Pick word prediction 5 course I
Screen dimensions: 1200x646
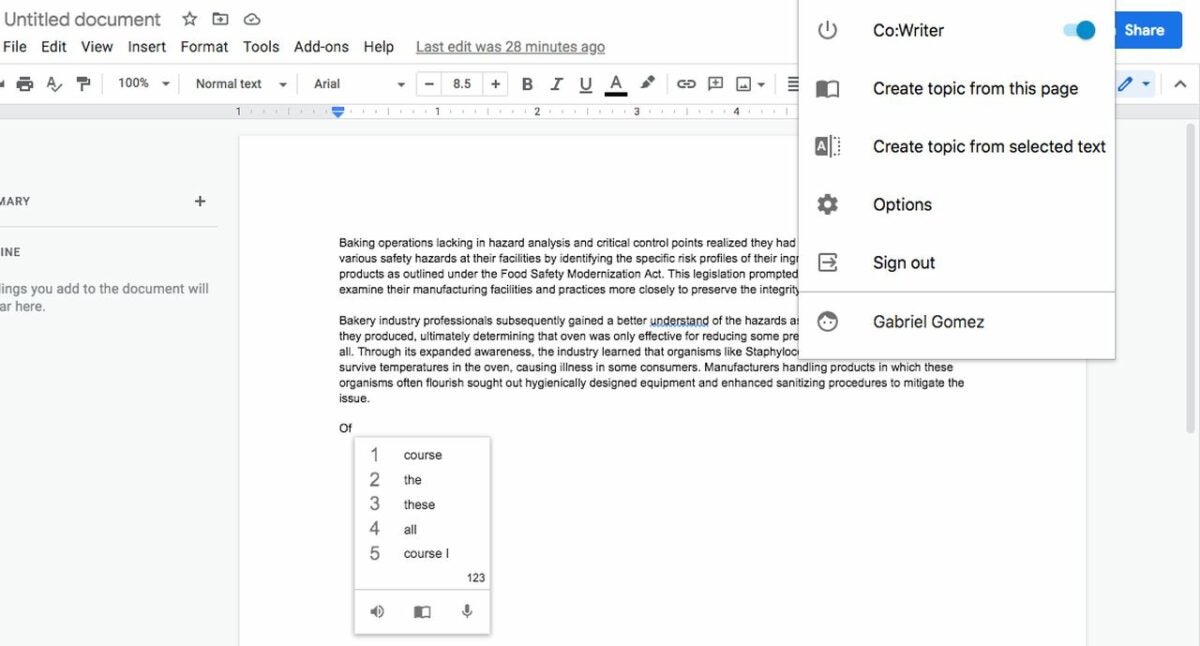tap(422, 554)
